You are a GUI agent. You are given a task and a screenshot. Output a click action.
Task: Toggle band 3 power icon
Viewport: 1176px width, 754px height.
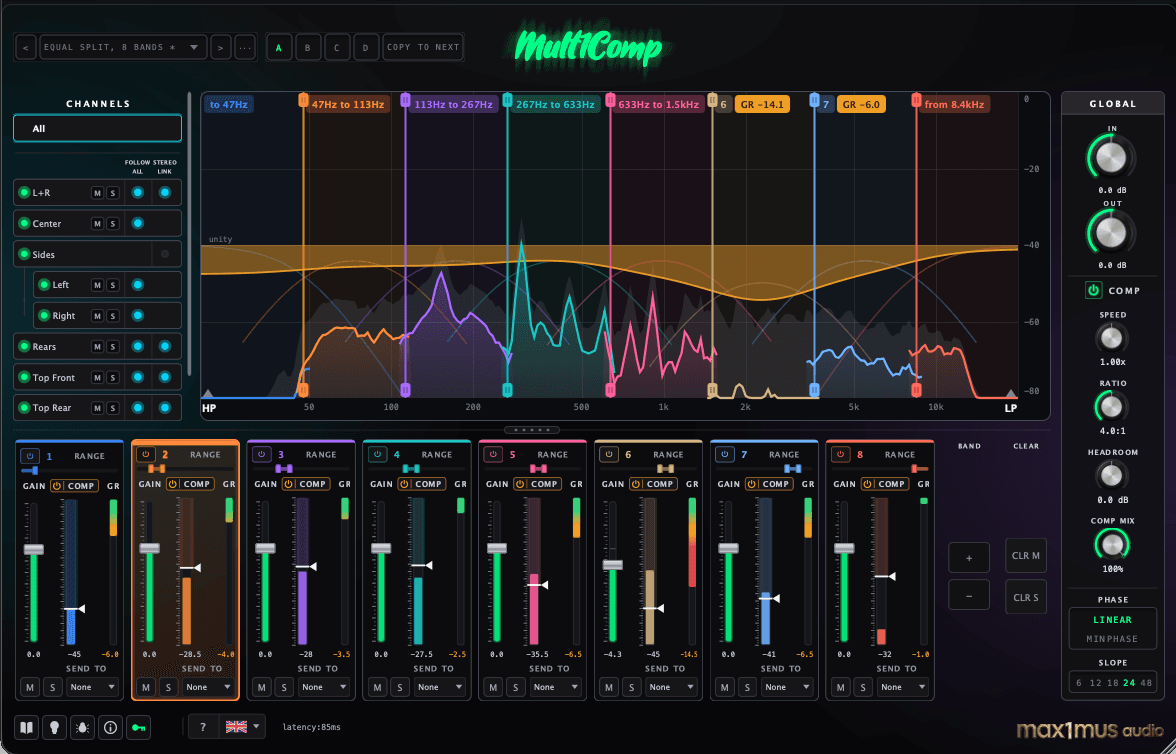262,455
